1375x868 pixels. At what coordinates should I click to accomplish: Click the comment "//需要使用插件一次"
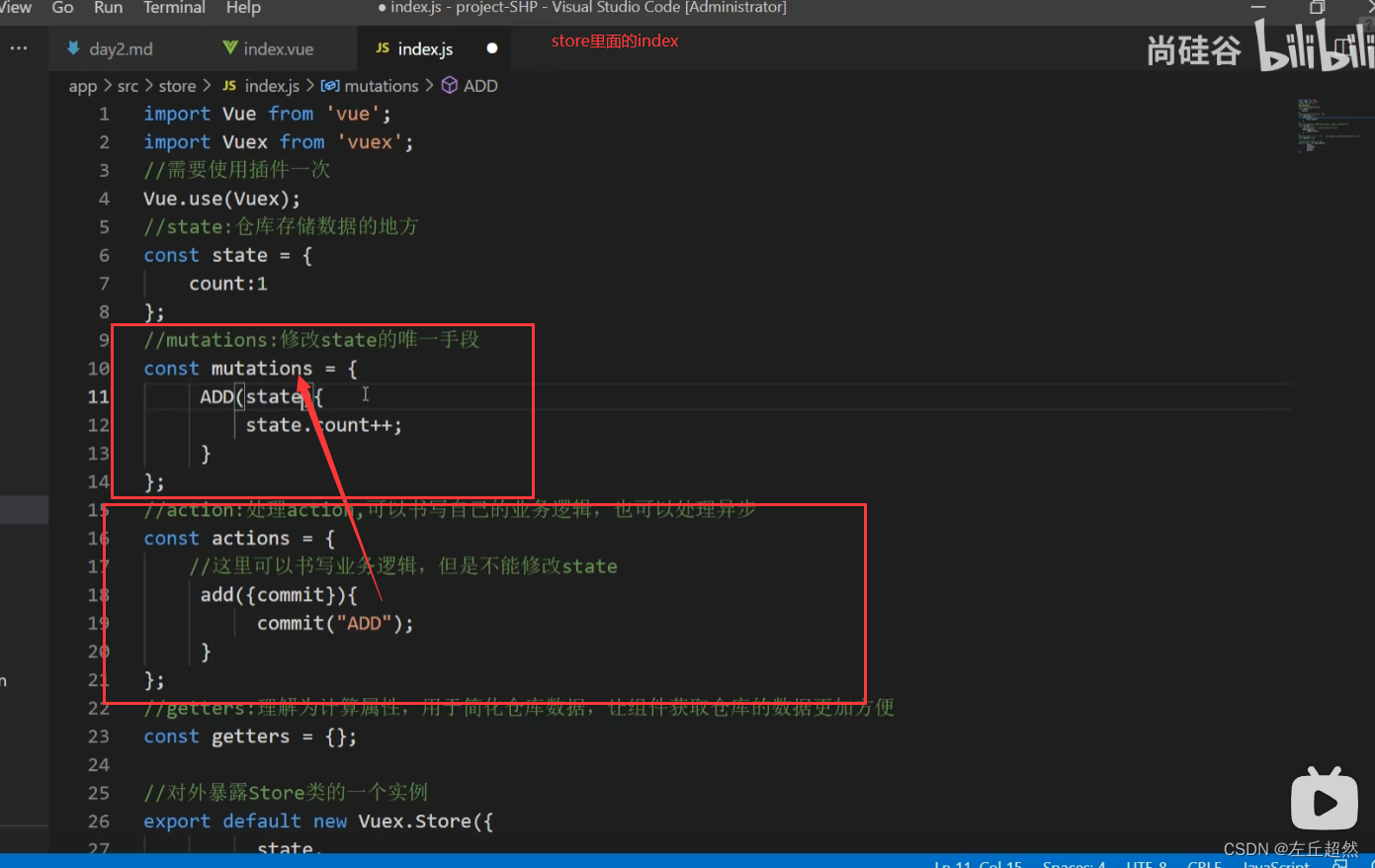pyautogui.click(x=237, y=170)
